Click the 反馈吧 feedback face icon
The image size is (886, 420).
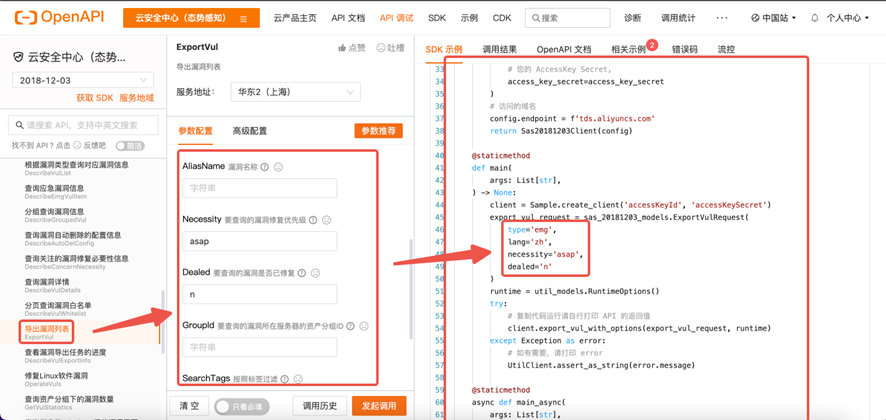pos(76,146)
